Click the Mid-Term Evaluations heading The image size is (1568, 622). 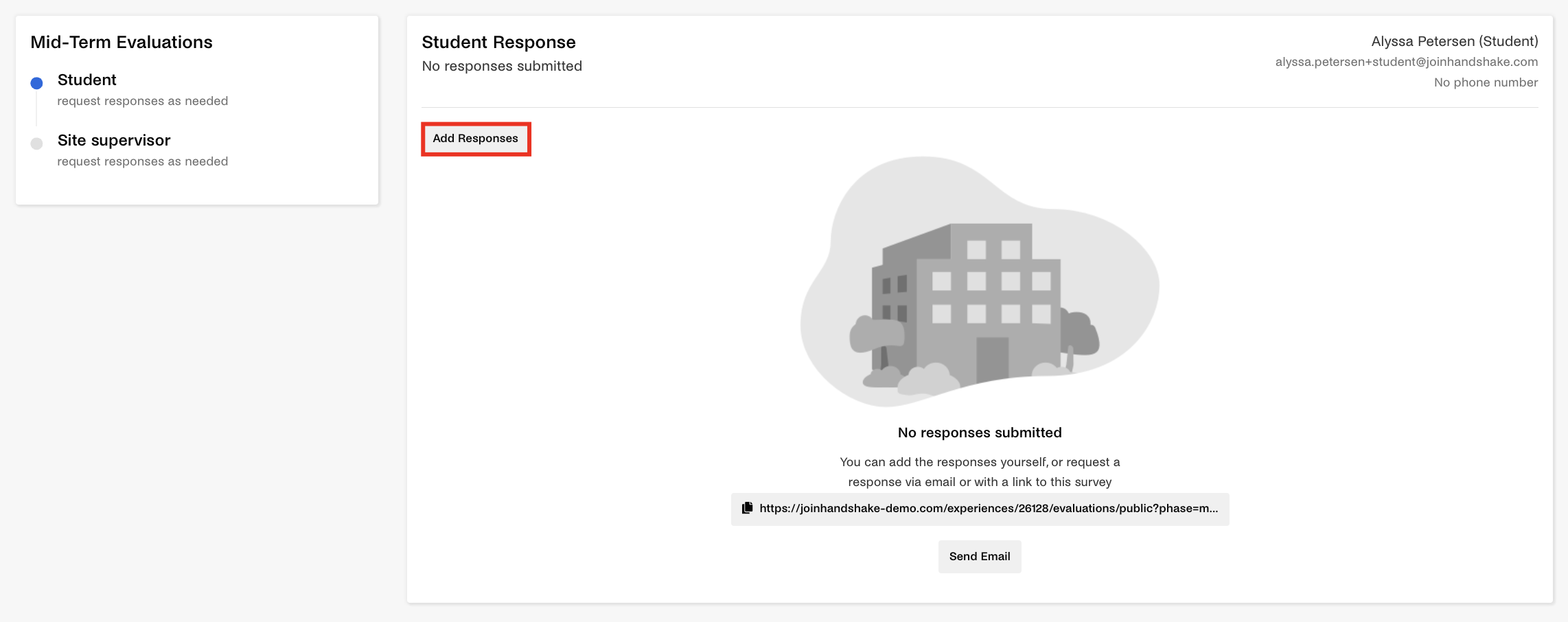(x=122, y=42)
